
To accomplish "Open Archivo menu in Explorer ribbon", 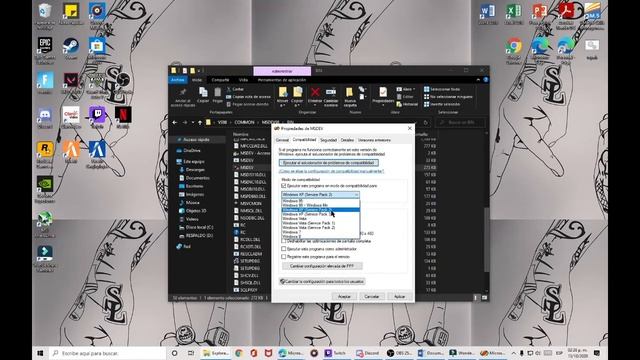I will click(x=178, y=80).
